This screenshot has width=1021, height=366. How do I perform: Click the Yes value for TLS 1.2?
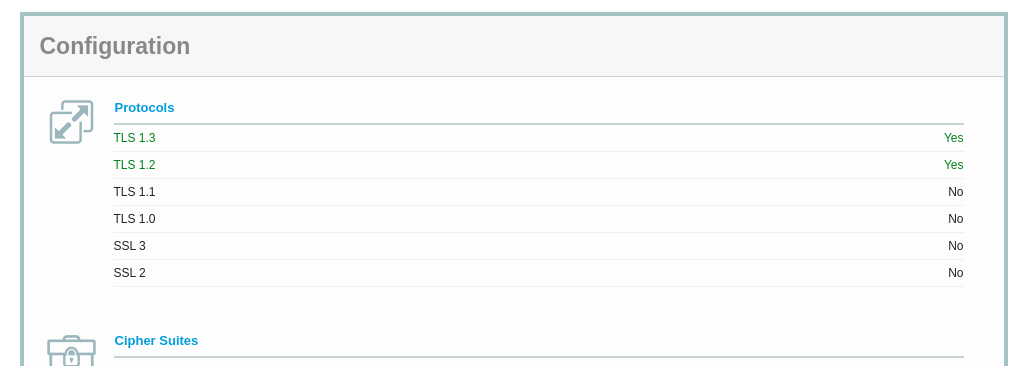pos(953,165)
